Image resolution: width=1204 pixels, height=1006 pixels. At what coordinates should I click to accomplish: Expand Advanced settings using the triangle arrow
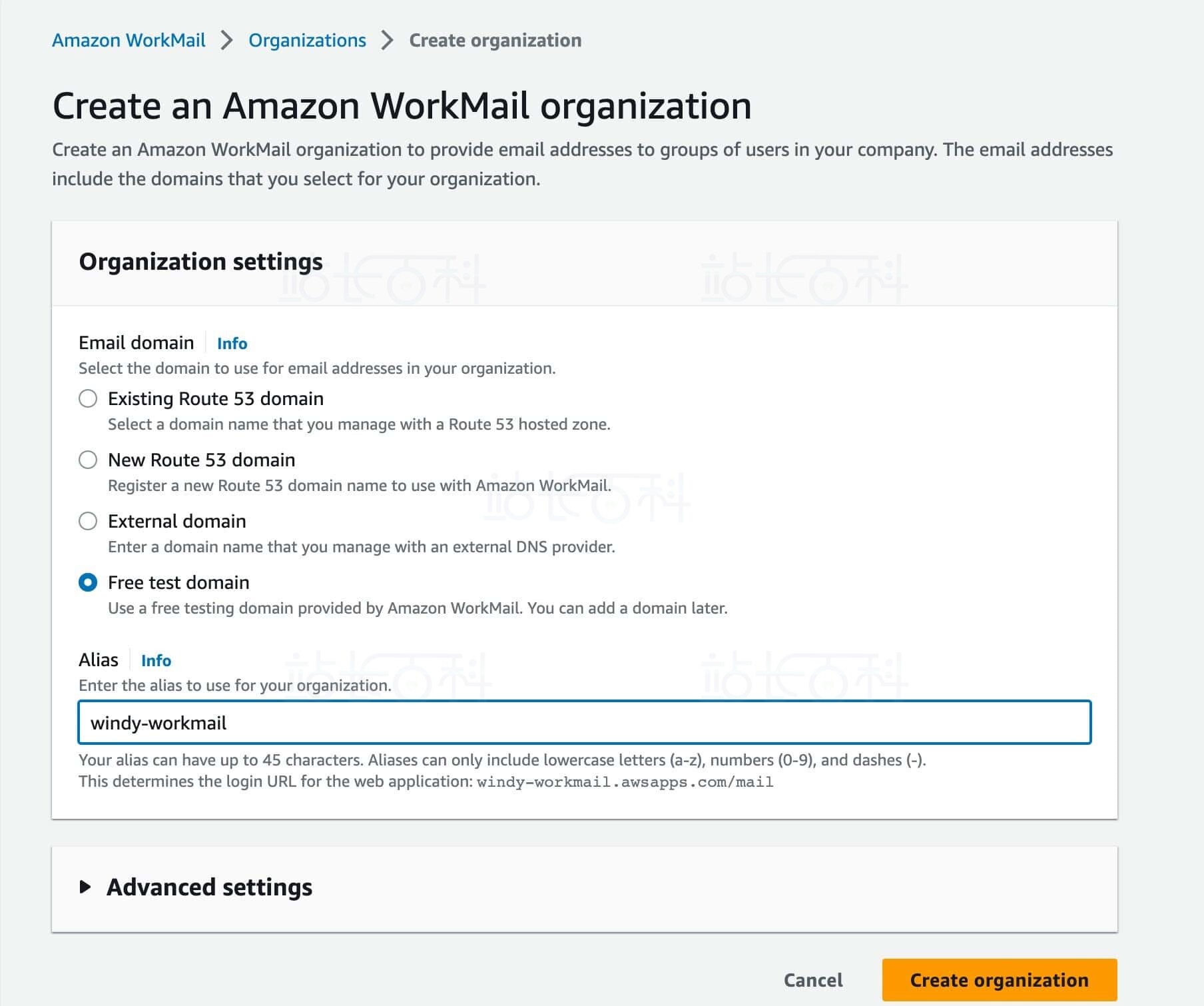pyautogui.click(x=85, y=887)
